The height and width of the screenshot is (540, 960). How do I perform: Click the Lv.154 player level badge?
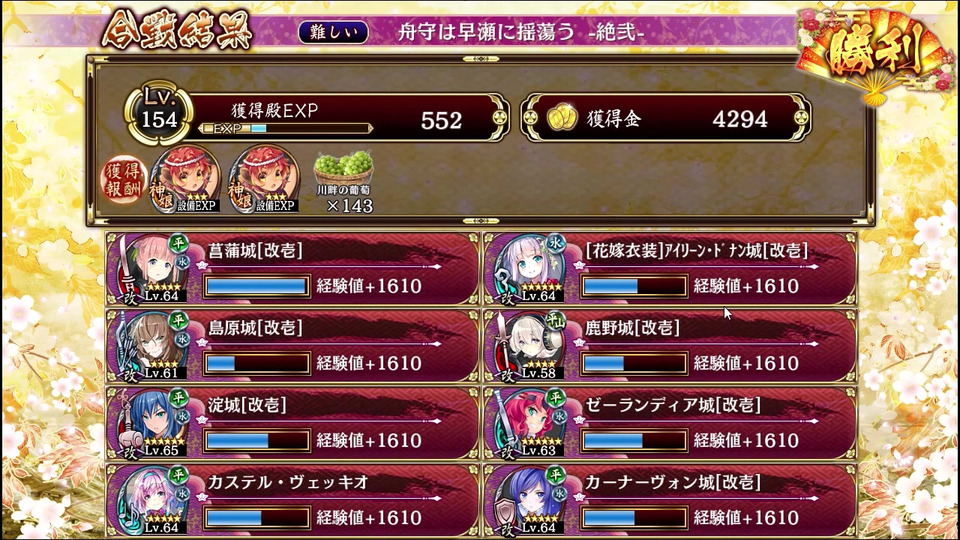pyautogui.click(x=159, y=114)
